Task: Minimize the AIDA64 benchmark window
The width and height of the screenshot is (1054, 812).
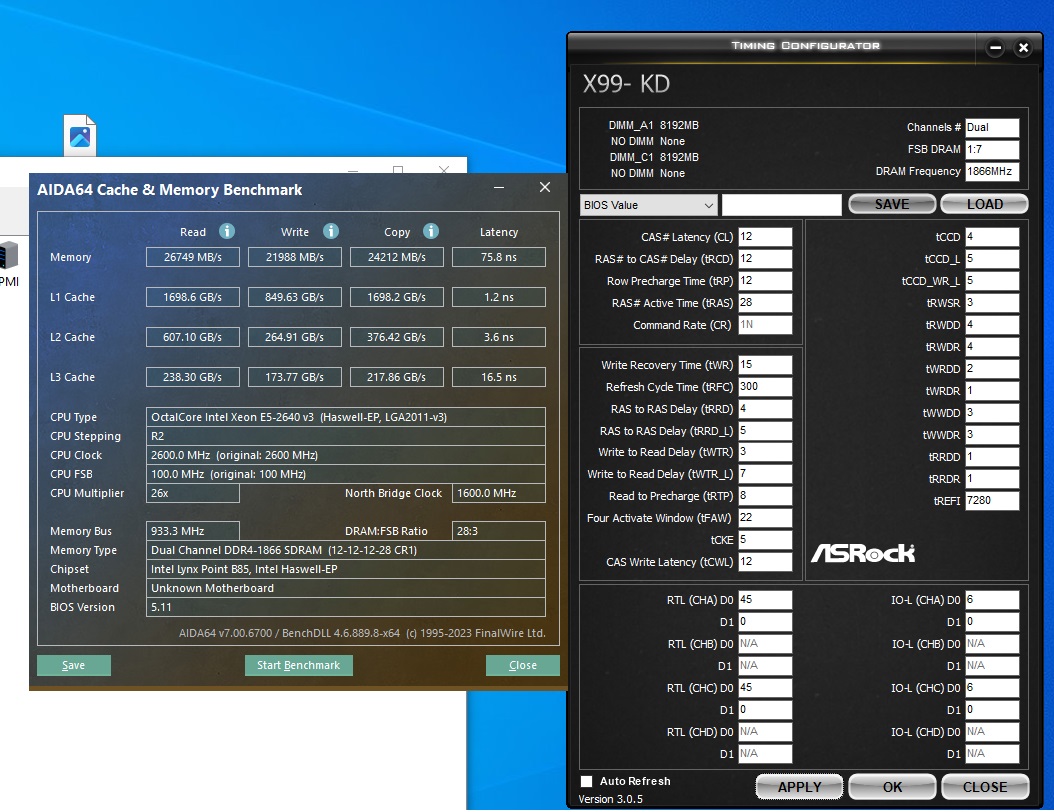Action: click(499, 188)
